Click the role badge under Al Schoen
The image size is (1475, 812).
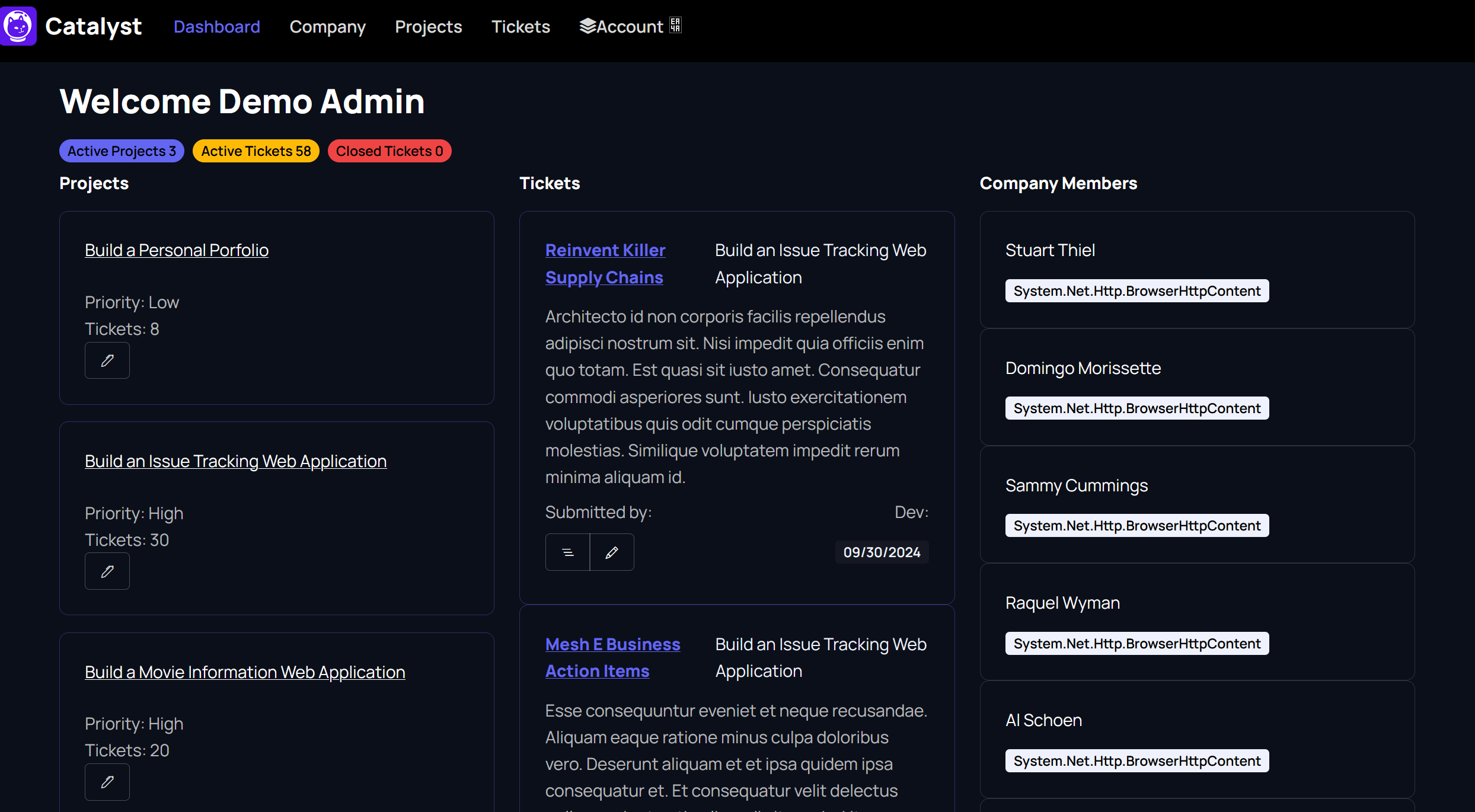coord(1137,761)
